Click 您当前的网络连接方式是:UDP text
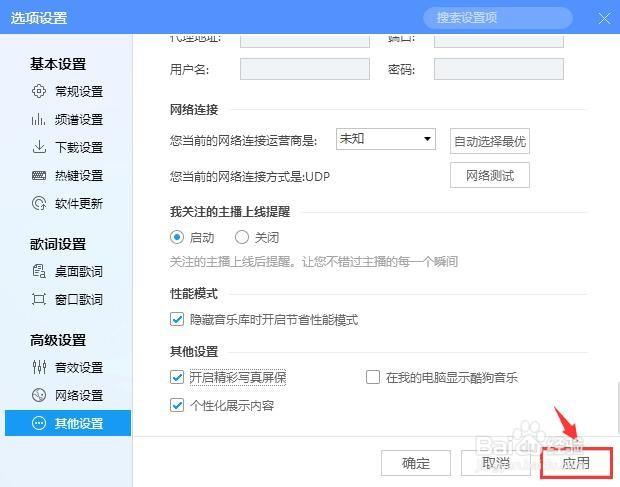The height and width of the screenshot is (487, 620). 250,176
